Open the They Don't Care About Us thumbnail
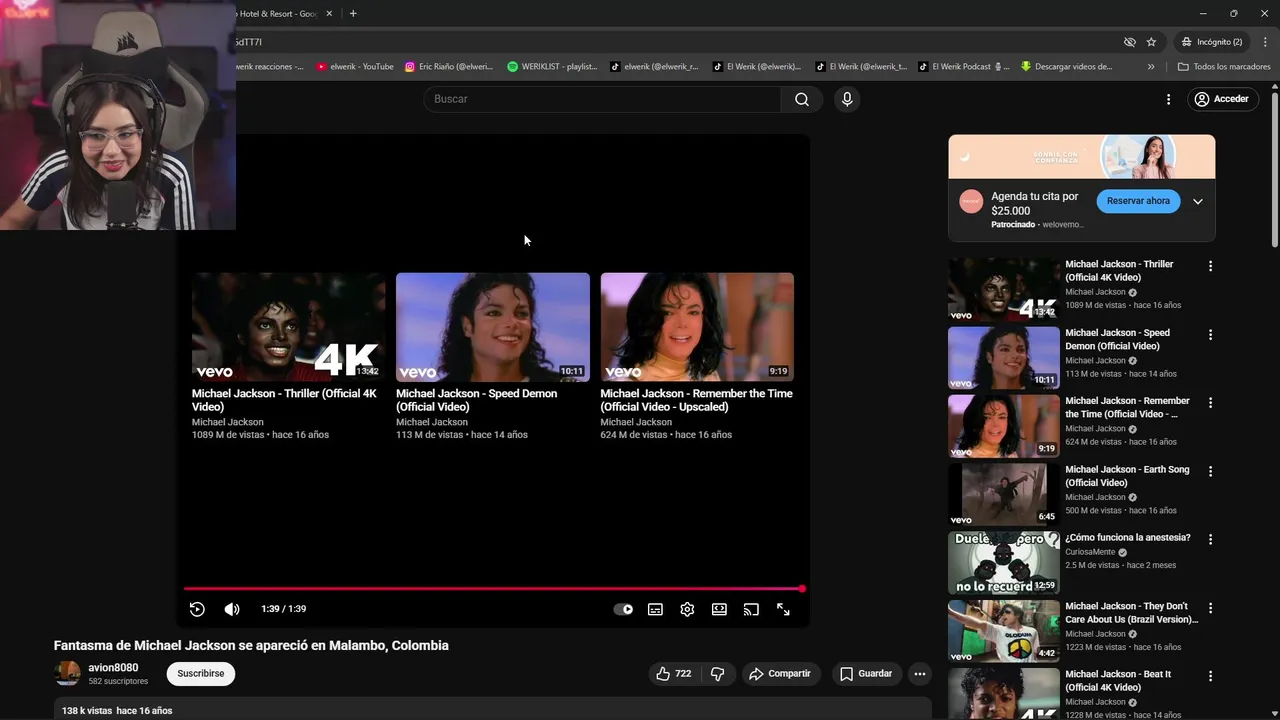1280x720 pixels. point(1004,631)
